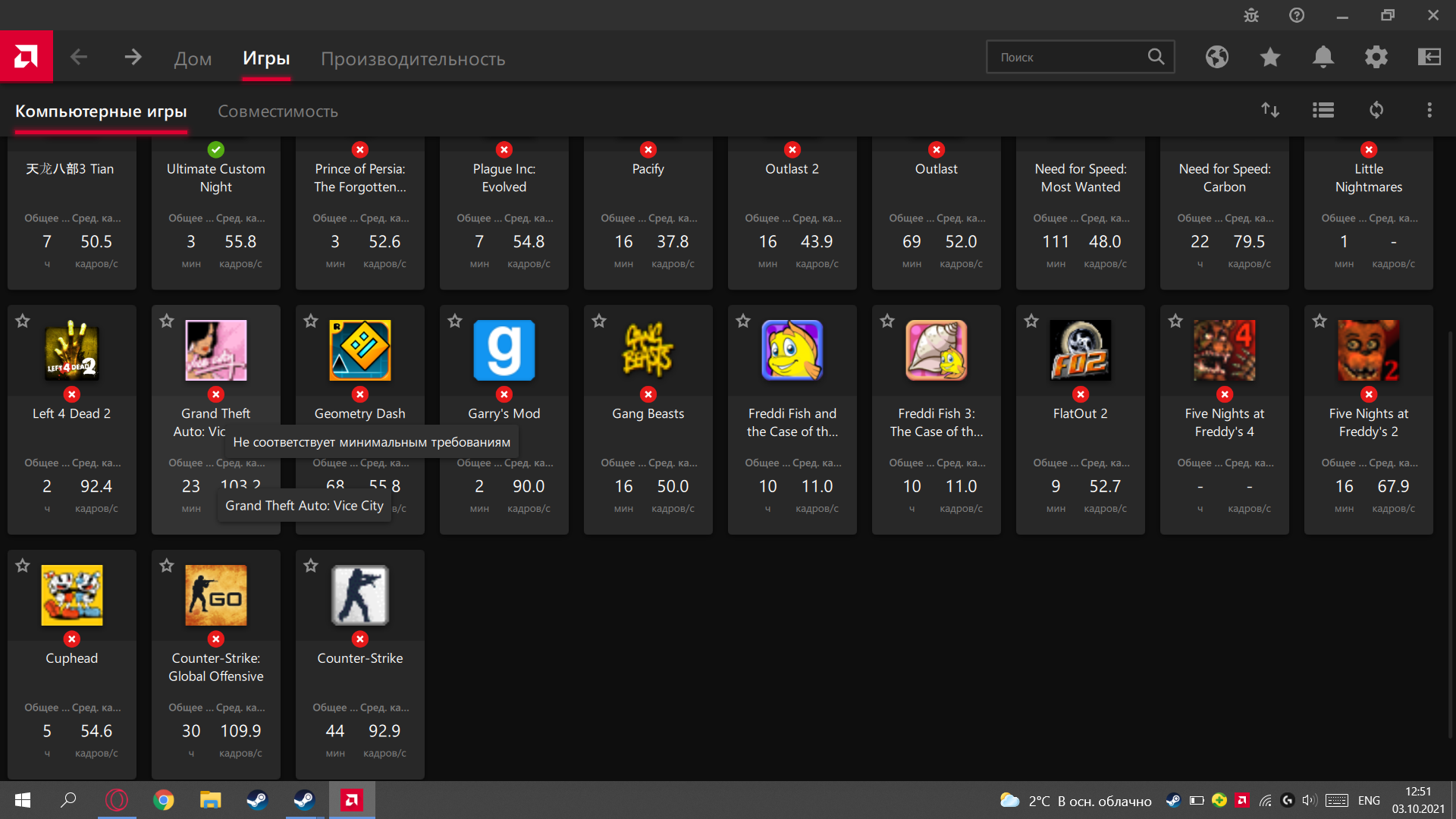Viewport: 1456px width, 819px height.
Task: Open the Outlast 2 game card
Action: point(792,213)
